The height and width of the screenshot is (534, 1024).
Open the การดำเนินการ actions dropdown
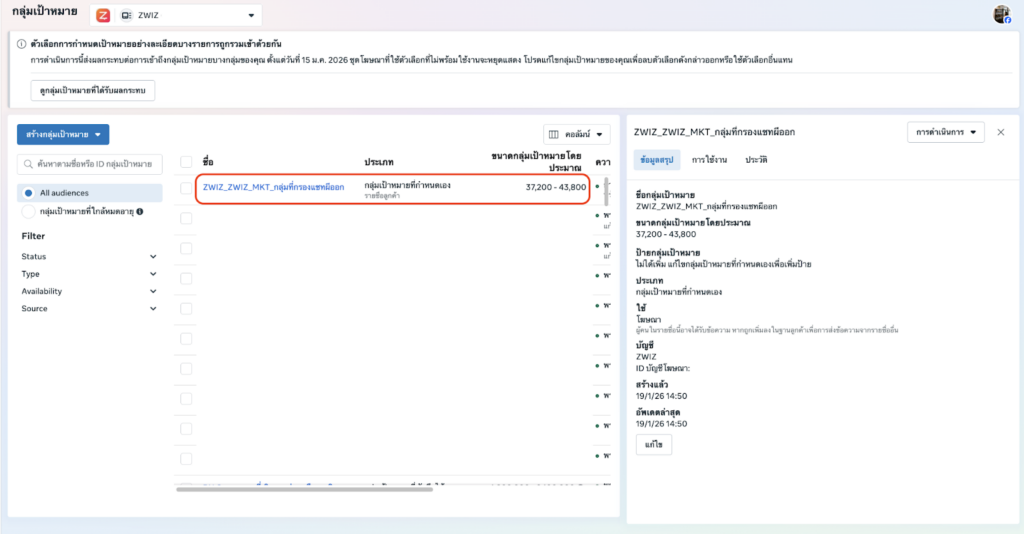click(946, 133)
